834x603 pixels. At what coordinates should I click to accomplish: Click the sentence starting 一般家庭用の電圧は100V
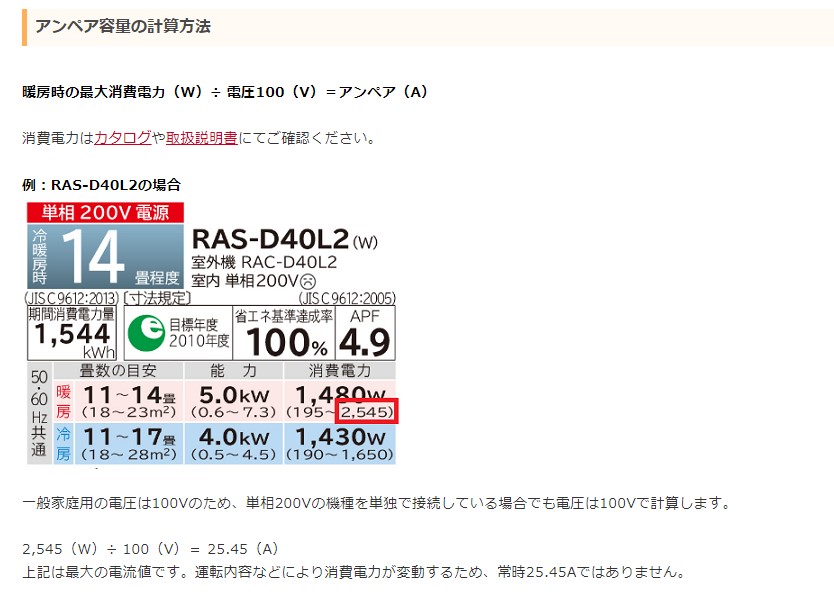click(x=378, y=502)
